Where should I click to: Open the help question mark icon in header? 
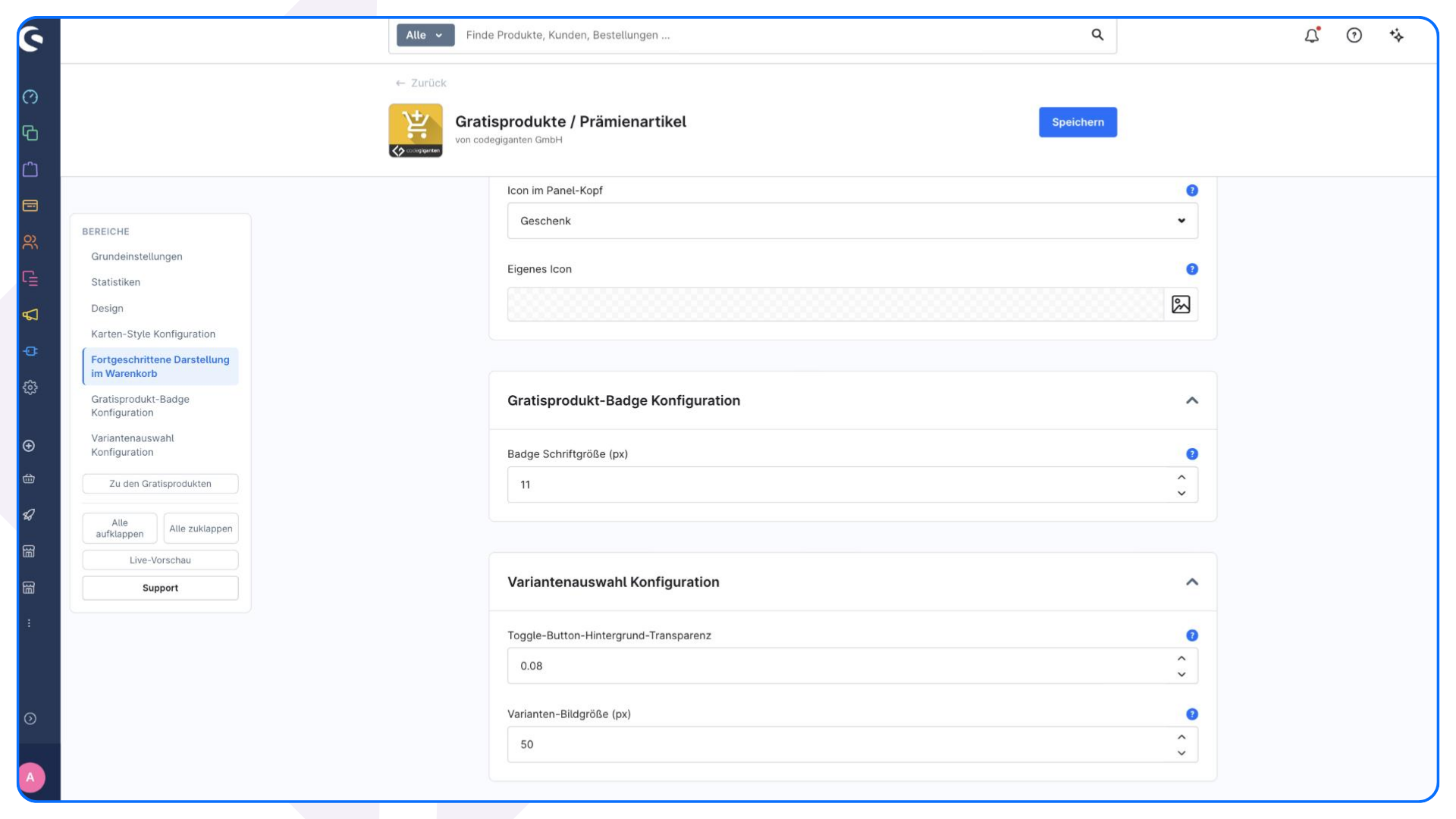(1354, 35)
